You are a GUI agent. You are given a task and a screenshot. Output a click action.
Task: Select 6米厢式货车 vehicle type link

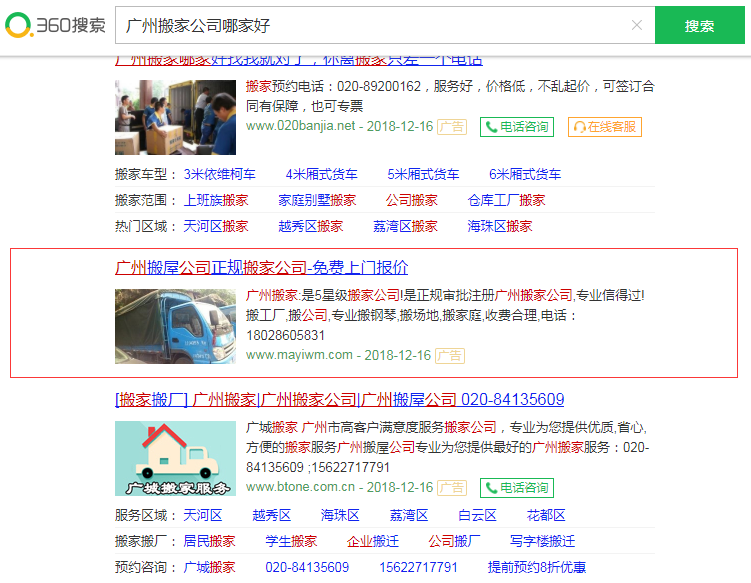point(524,174)
